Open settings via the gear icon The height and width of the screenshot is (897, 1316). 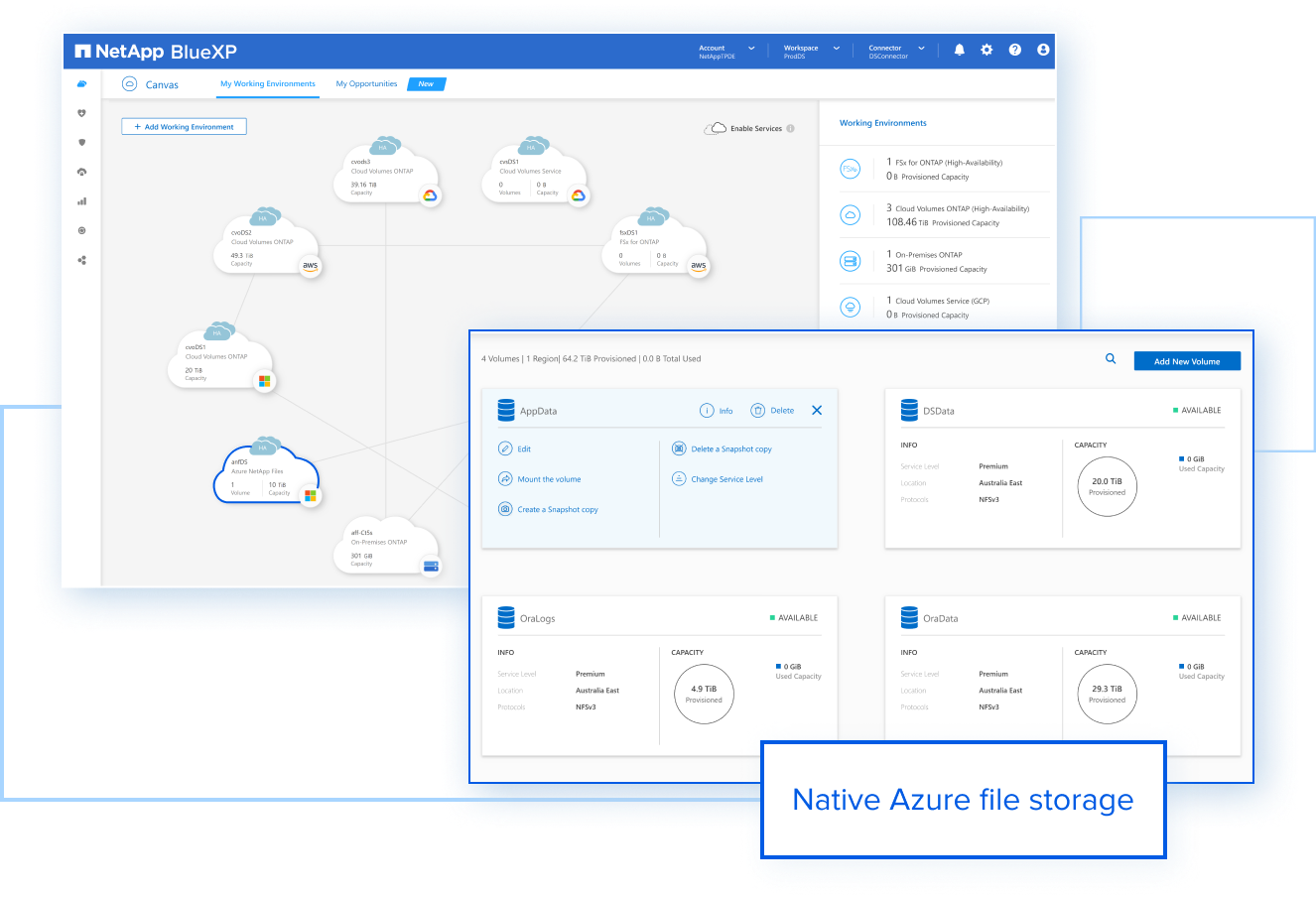(x=987, y=50)
